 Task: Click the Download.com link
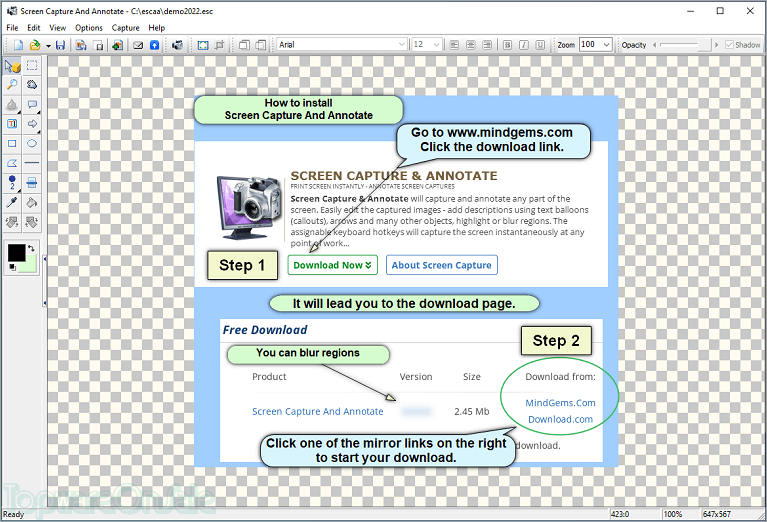point(561,419)
